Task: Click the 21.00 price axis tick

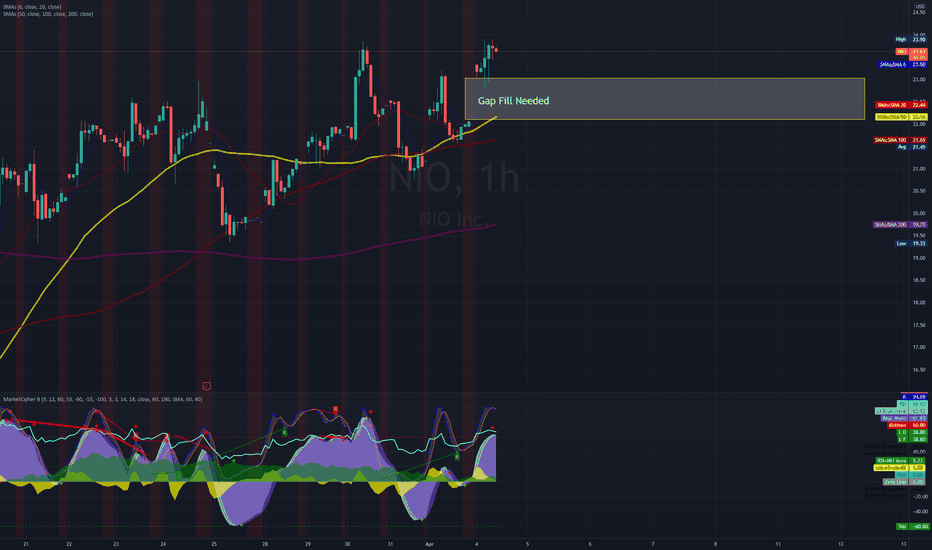Action: tap(919, 169)
